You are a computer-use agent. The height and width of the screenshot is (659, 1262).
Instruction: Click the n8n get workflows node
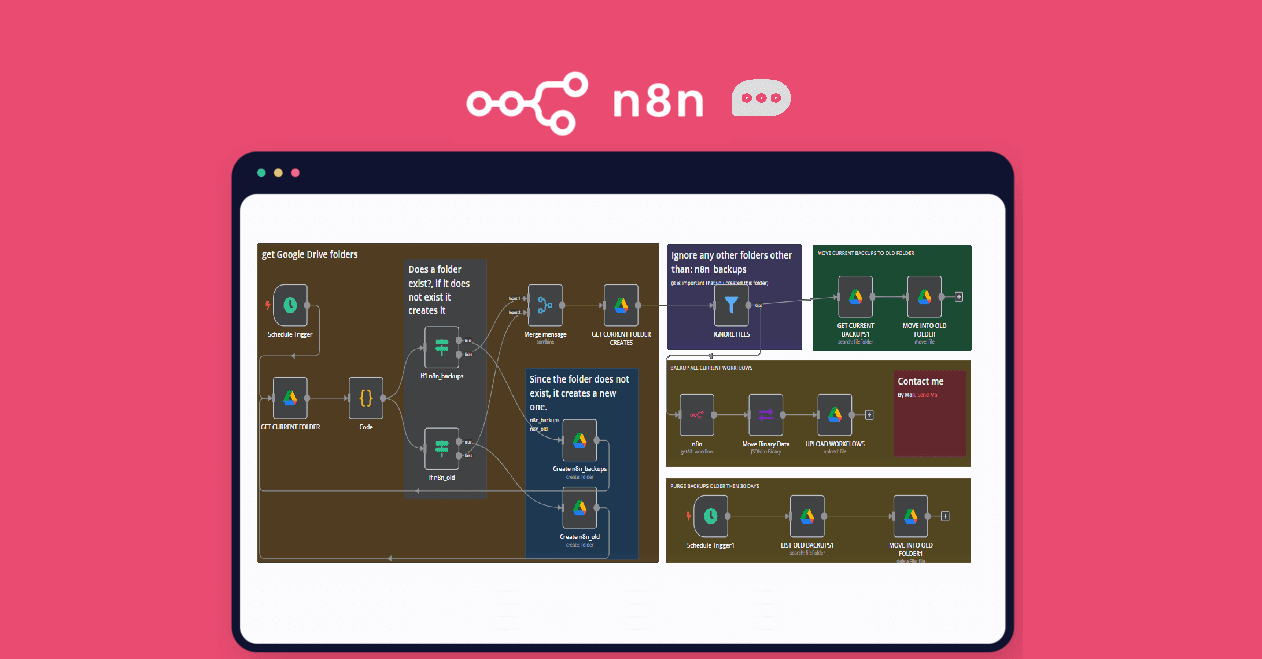coord(696,414)
